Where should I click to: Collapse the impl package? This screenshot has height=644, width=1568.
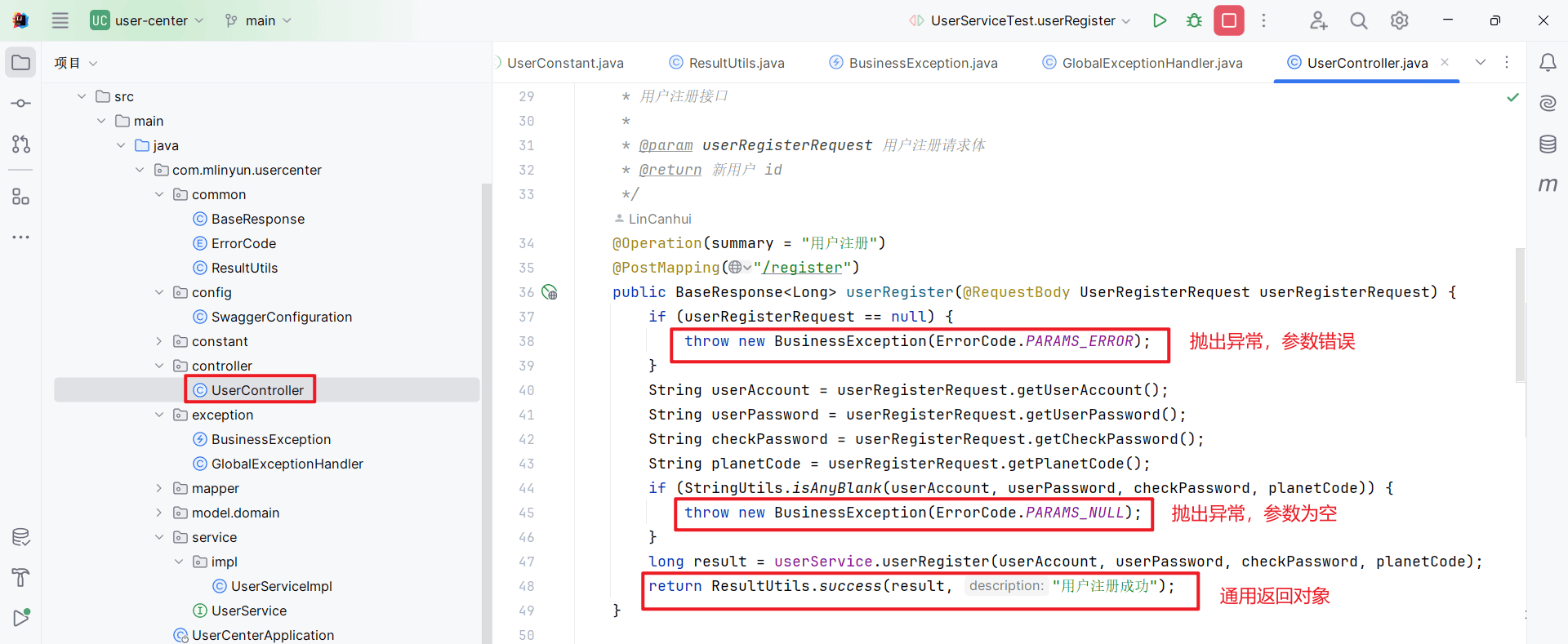pyautogui.click(x=179, y=562)
